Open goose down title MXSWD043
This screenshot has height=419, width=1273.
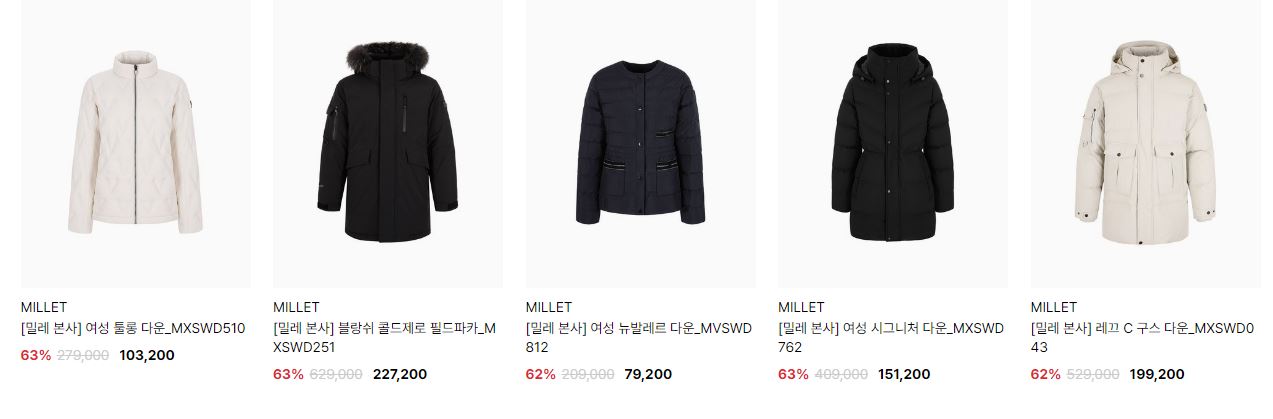(1143, 338)
